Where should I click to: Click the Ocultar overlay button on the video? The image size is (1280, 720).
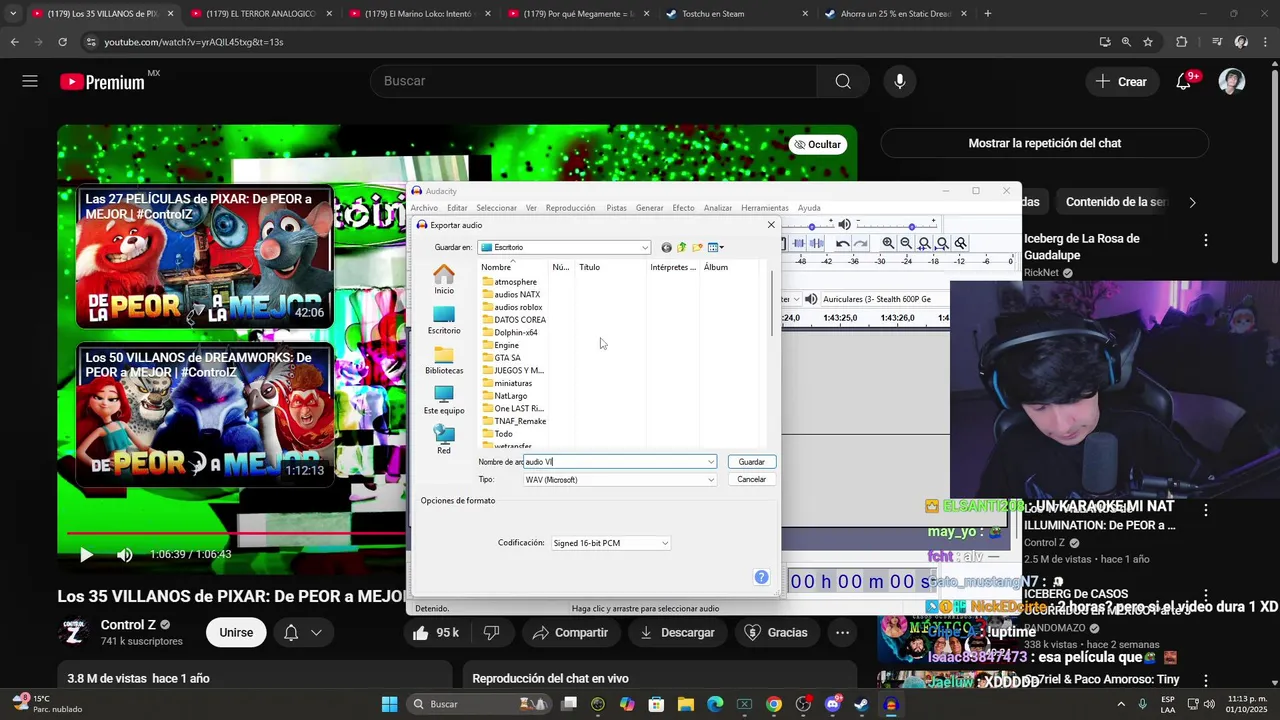[817, 144]
